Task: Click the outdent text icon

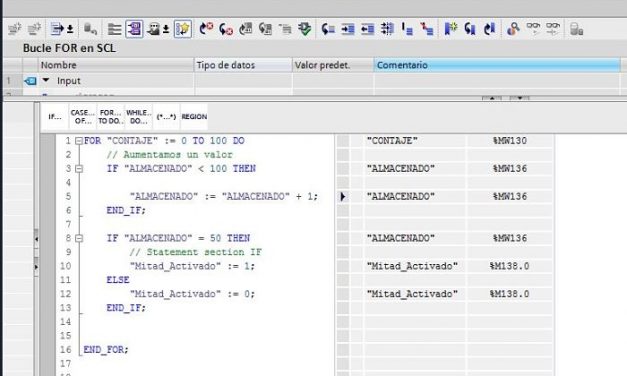Action: [367, 29]
